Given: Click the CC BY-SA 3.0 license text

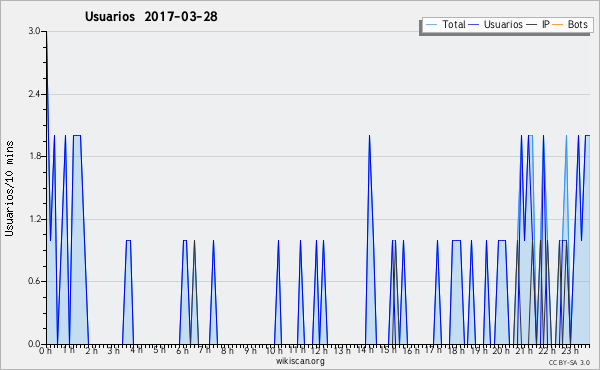Looking at the screenshot, I should 569,363.
